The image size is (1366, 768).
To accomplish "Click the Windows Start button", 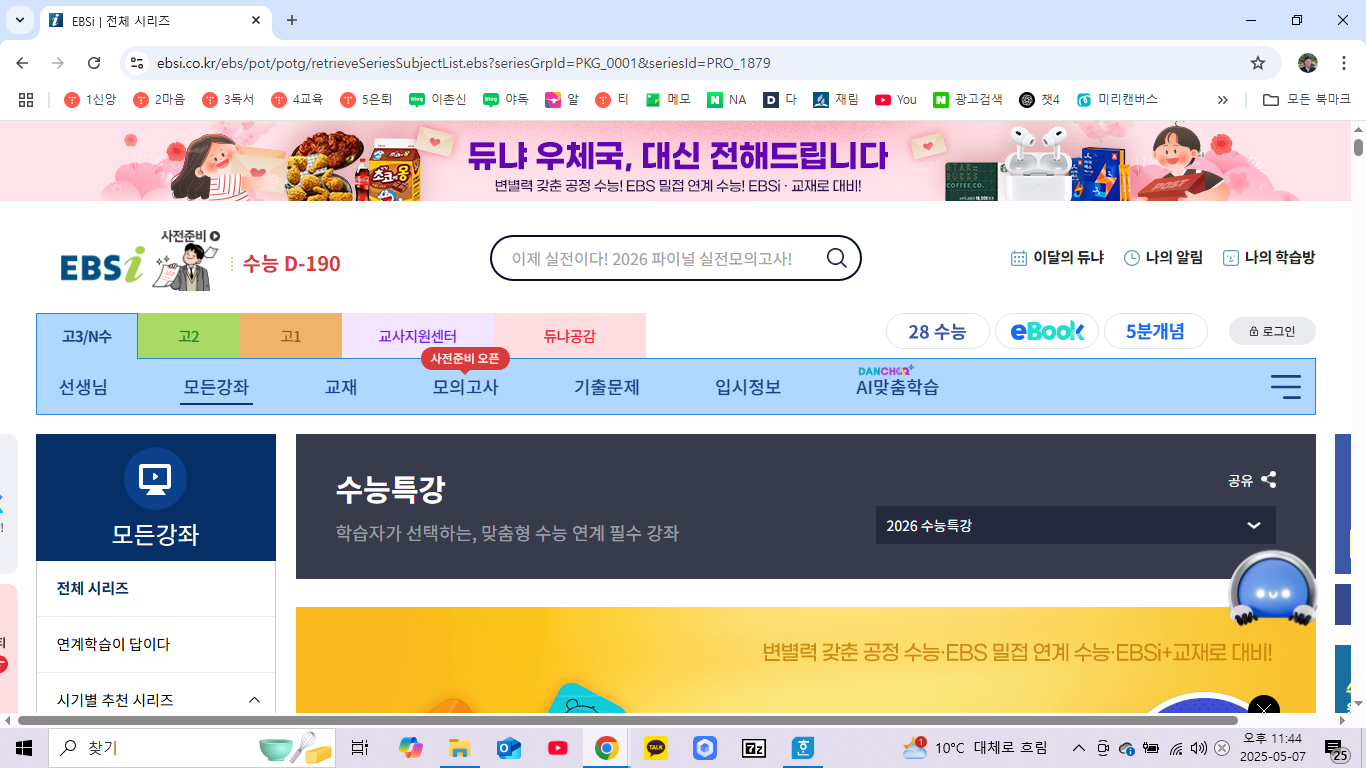I will tap(24, 748).
